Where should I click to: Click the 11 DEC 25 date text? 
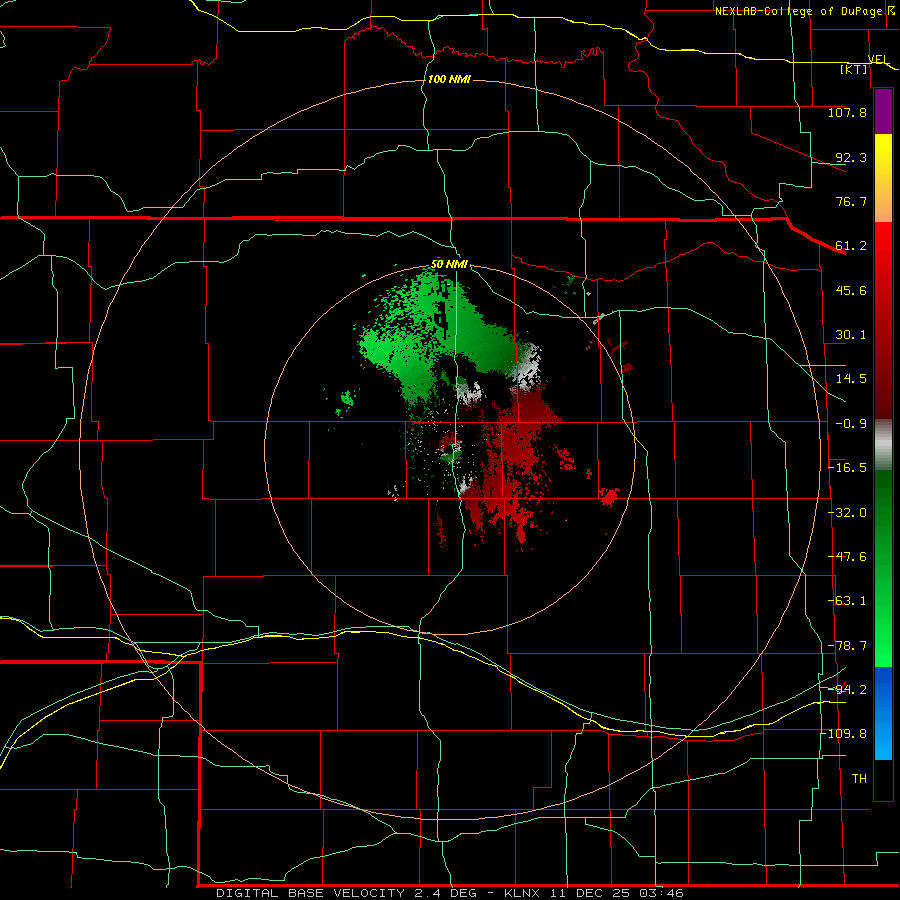point(590,893)
